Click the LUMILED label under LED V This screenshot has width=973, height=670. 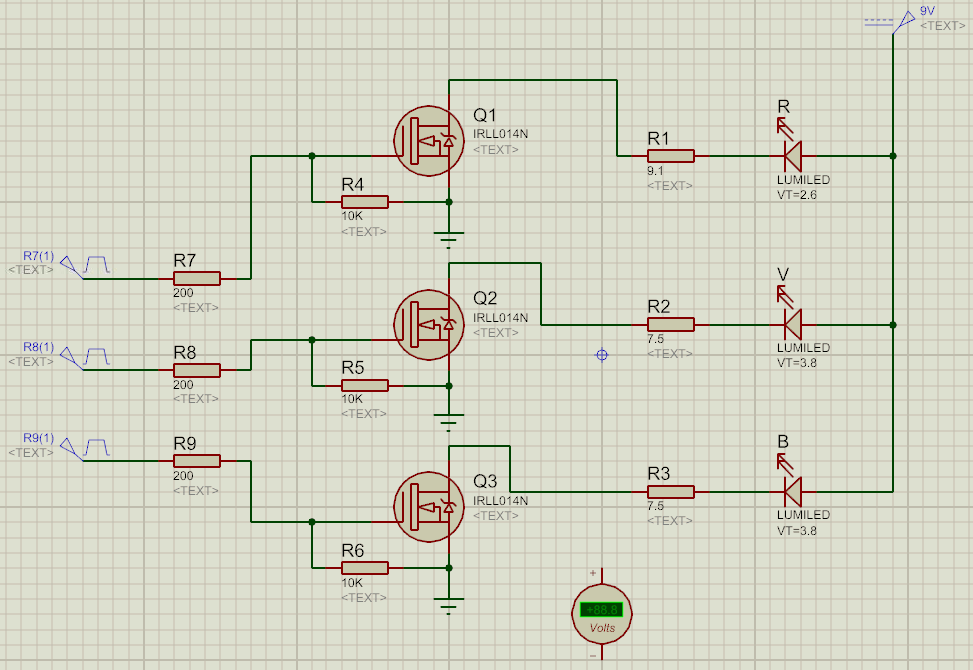coord(804,348)
